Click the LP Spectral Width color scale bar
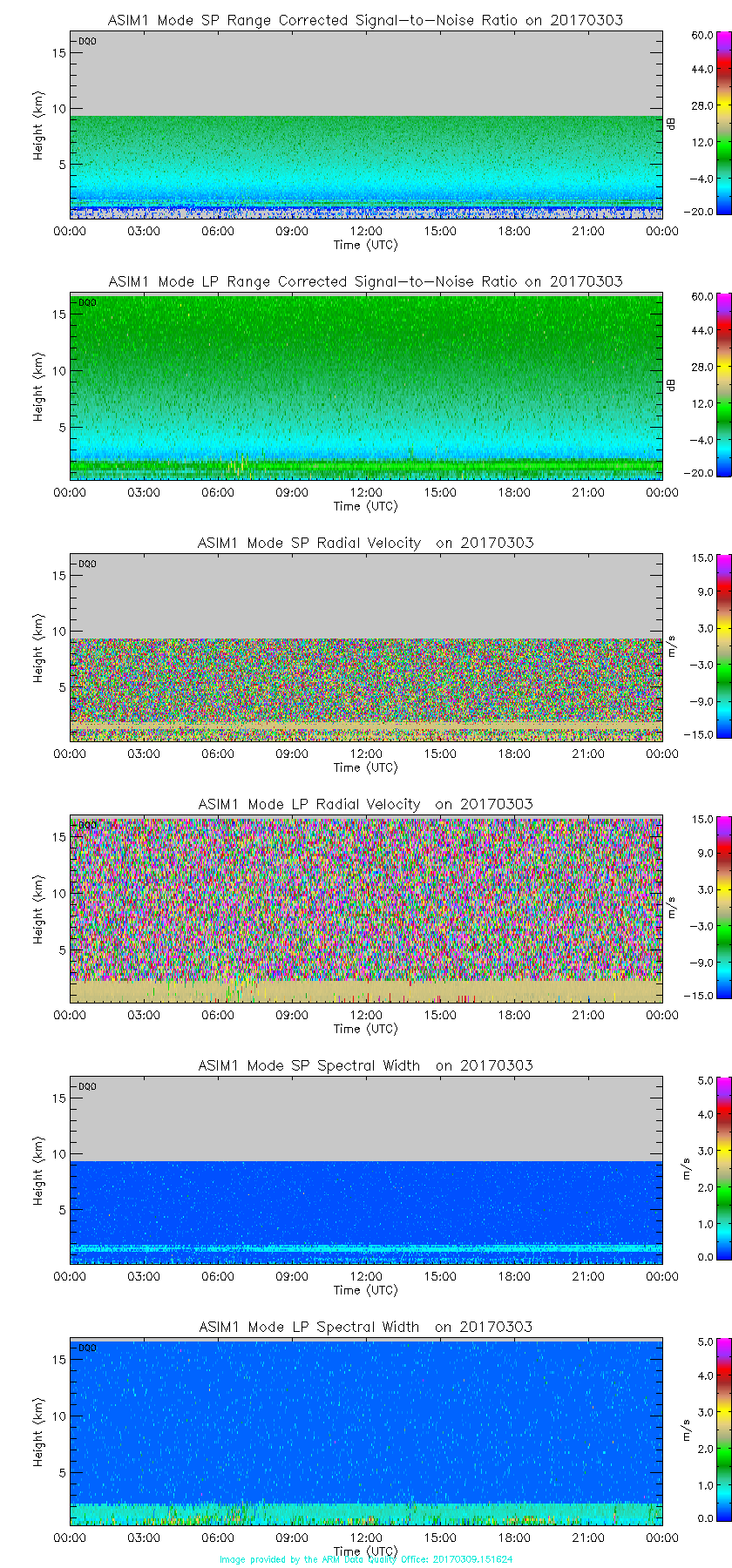 pyautogui.click(x=699, y=1429)
